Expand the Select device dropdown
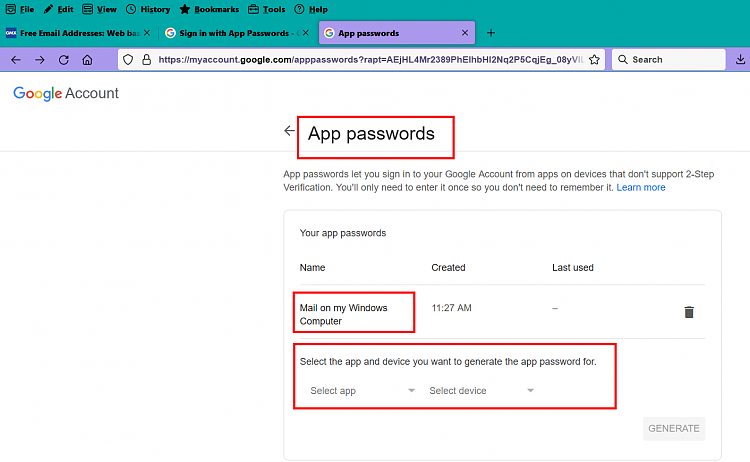 pos(481,391)
